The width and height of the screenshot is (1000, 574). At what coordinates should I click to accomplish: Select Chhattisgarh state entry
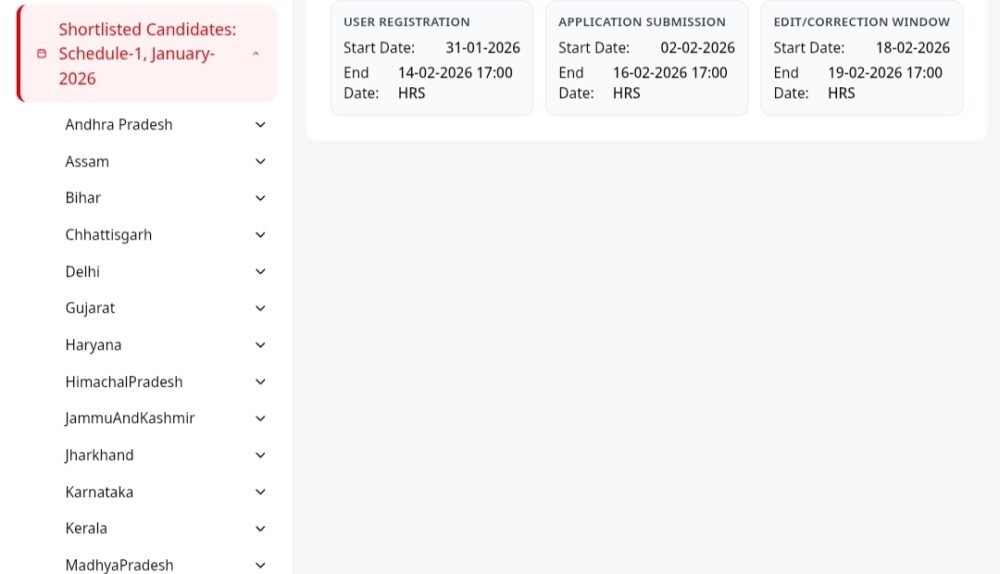pyautogui.click(x=108, y=235)
